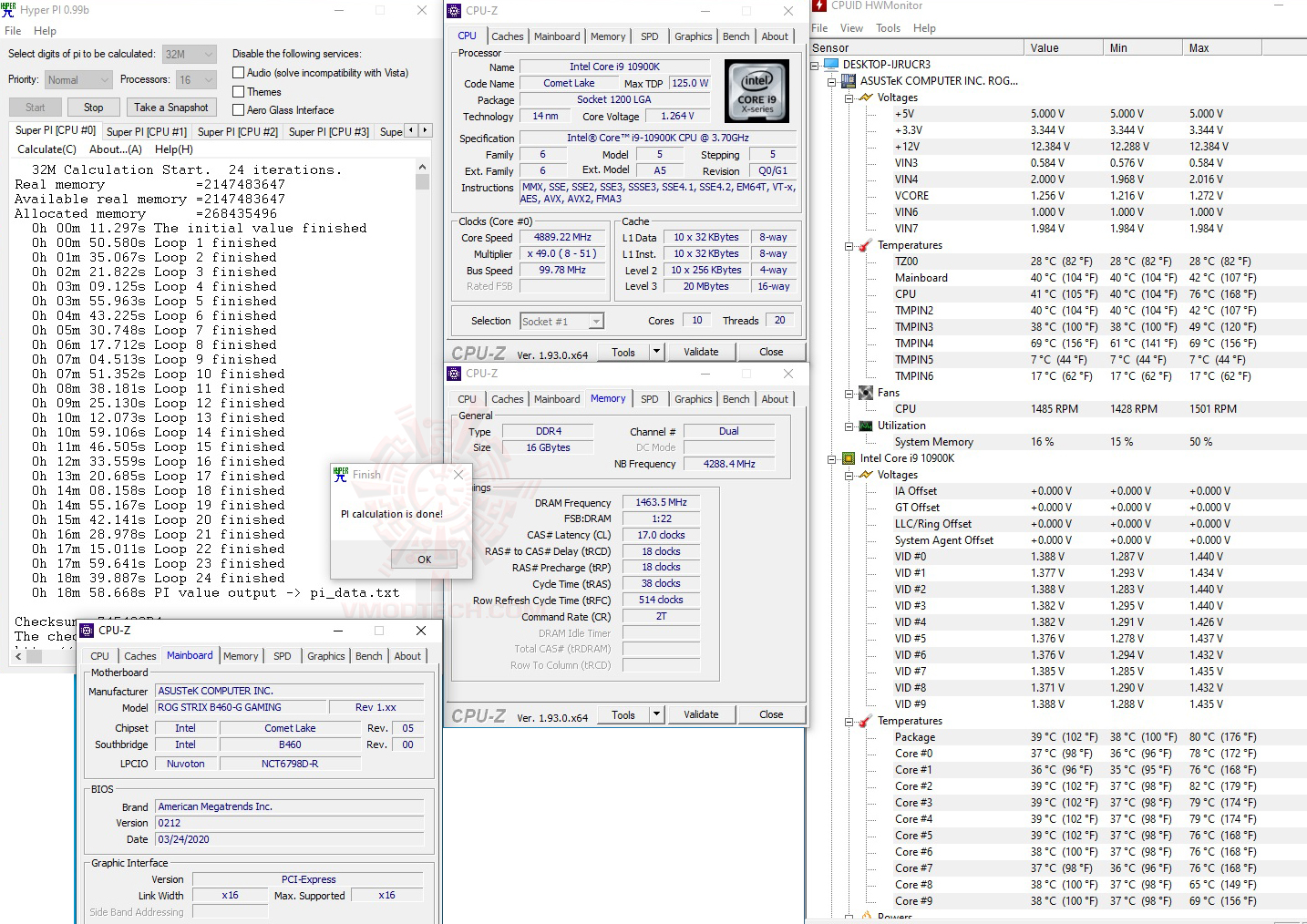Click the thermometer icon of Temperatures under ASUSTeK
1307x924 pixels.
[866, 245]
